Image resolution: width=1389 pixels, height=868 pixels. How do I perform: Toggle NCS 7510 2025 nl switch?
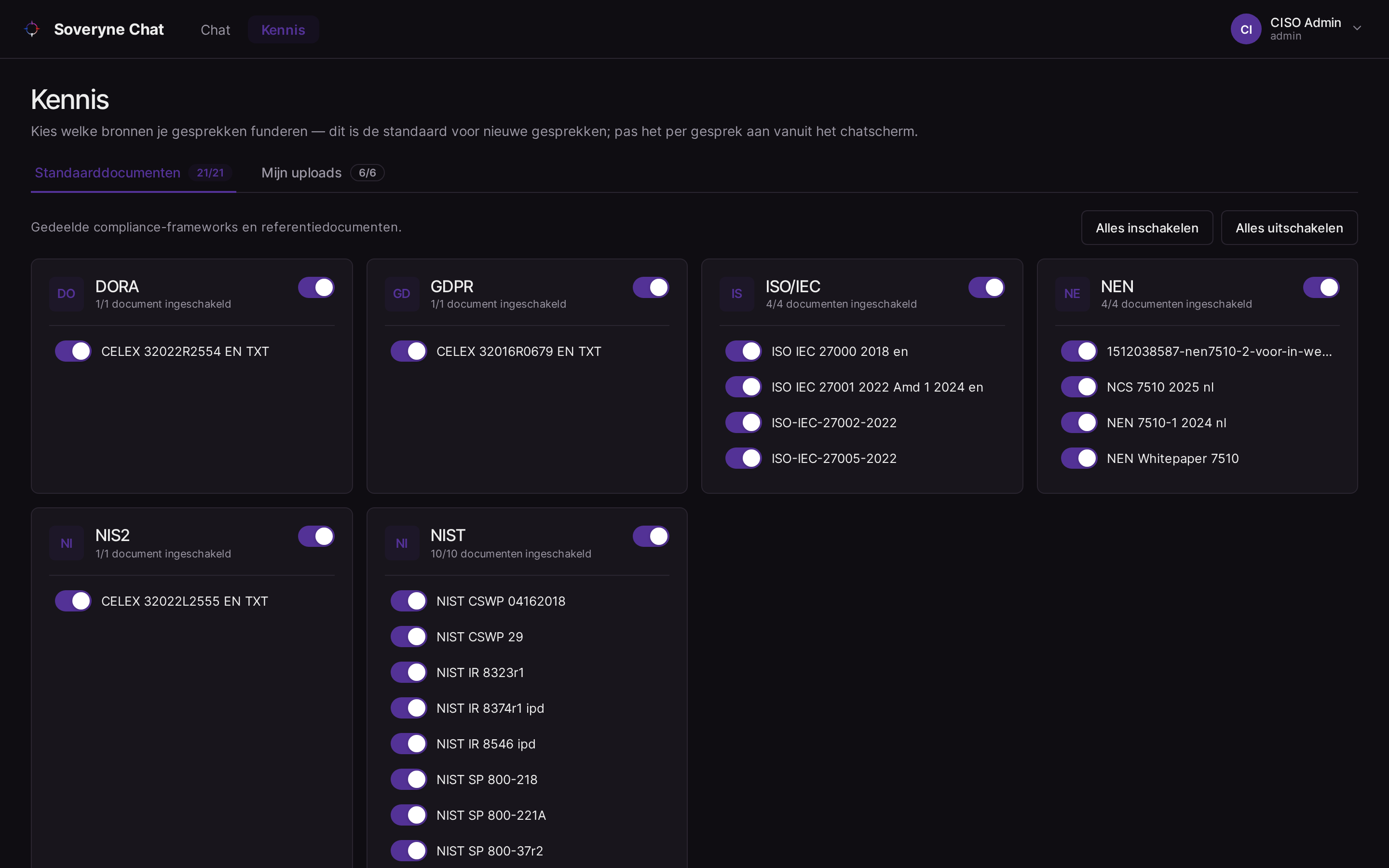point(1079,387)
